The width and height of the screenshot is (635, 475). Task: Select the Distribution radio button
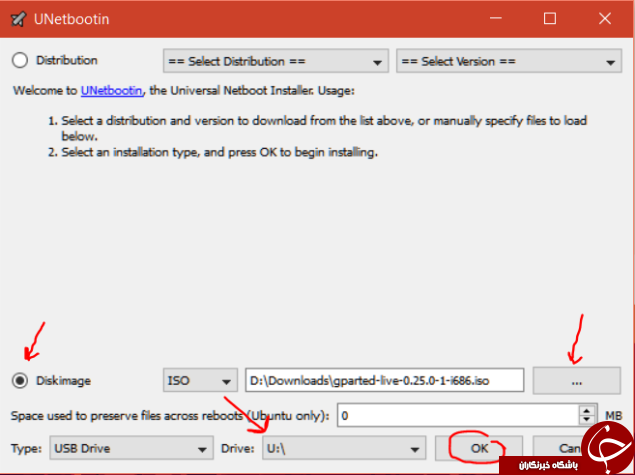[20, 60]
